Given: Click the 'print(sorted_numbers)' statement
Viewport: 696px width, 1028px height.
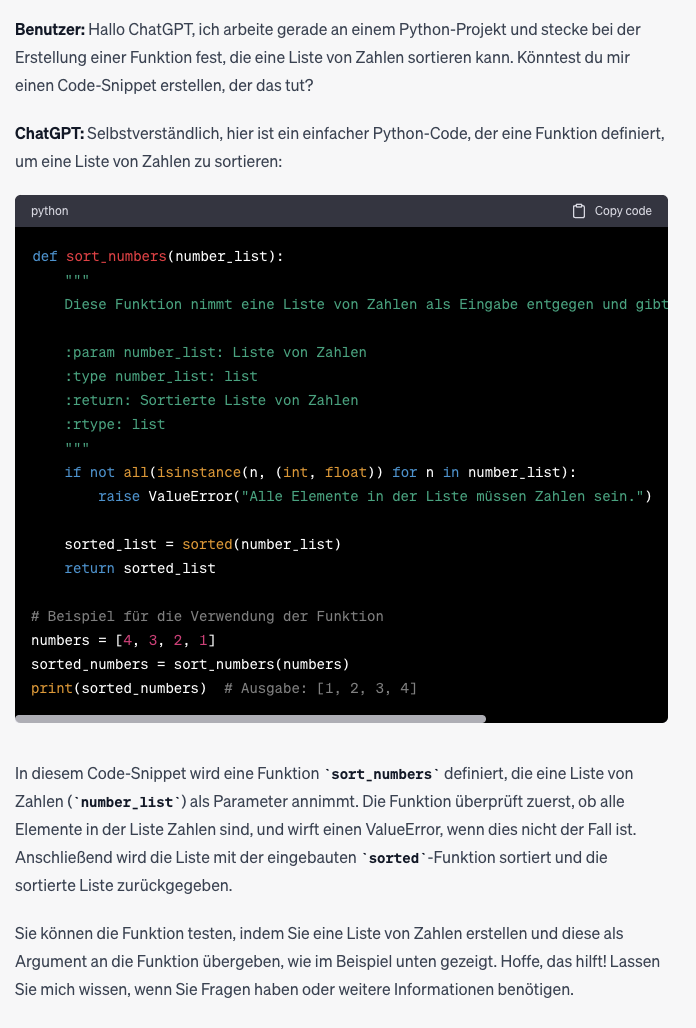Looking at the screenshot, I should click(x=119, y=688).
